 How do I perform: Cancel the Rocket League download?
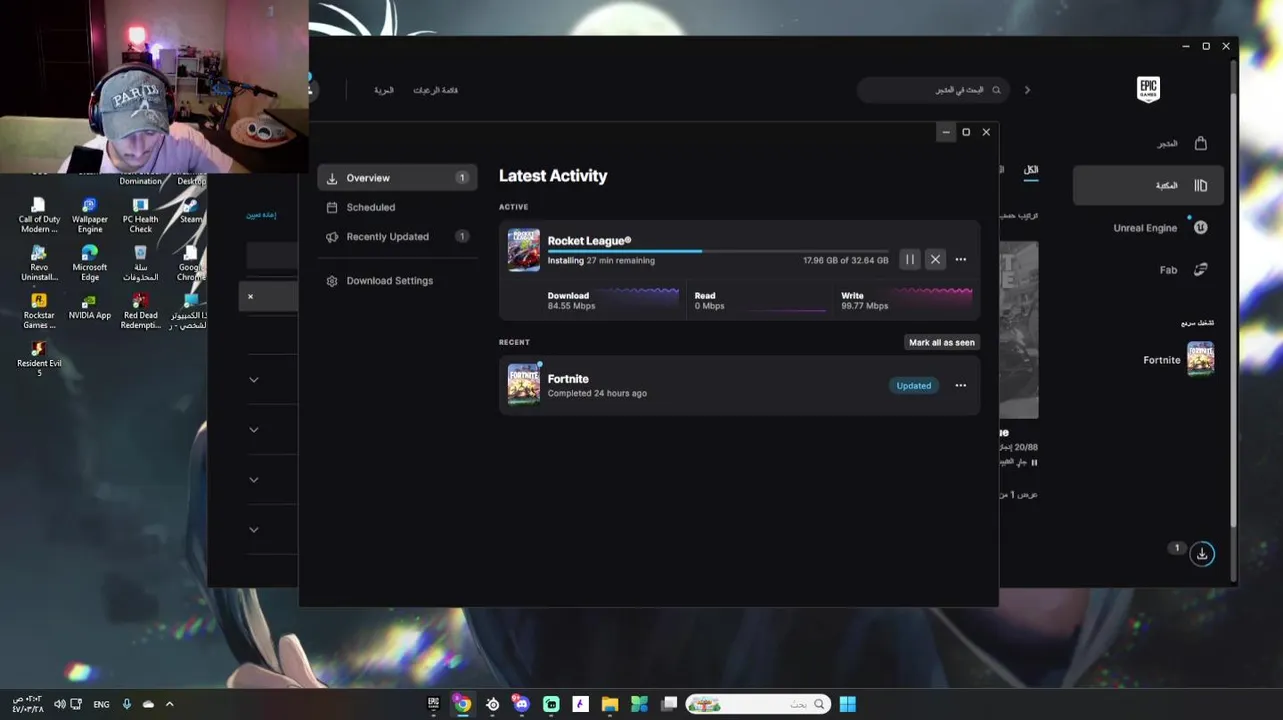(x=935, y=260)
